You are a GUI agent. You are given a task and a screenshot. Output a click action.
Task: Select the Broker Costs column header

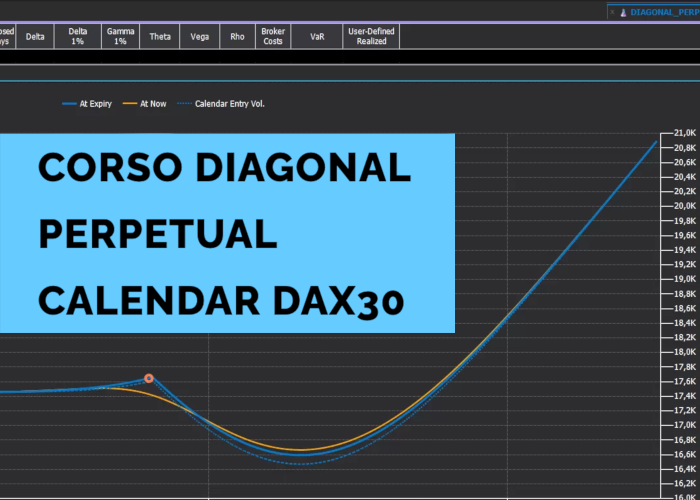pyautogui.click(x=273, y=37)
